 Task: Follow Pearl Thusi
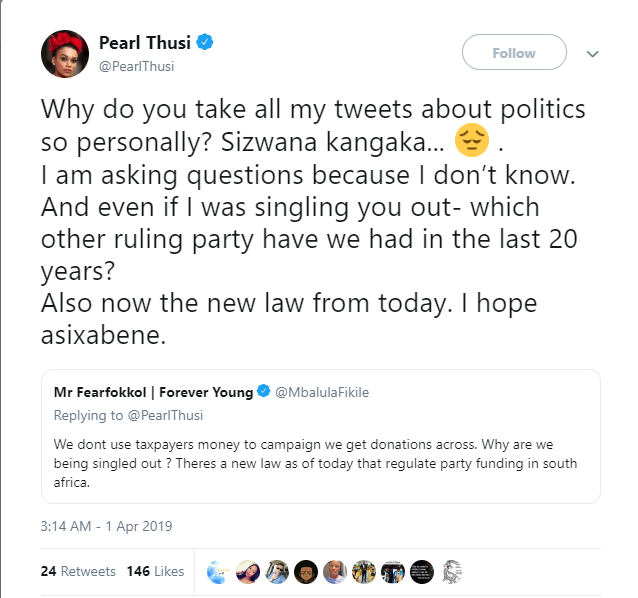[514, 53]
